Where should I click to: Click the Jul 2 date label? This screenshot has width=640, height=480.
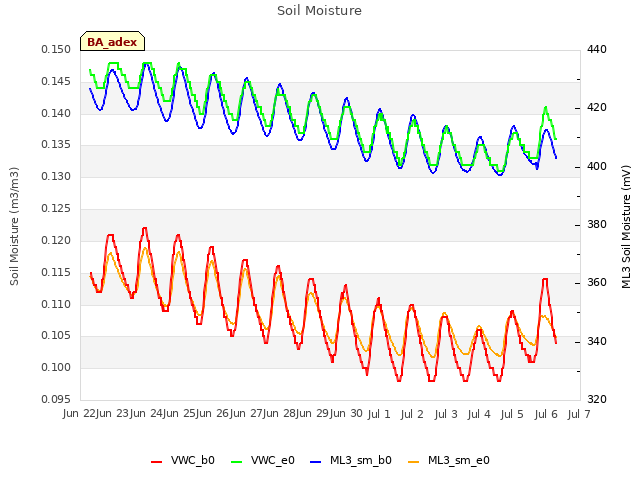coord(412,414)
